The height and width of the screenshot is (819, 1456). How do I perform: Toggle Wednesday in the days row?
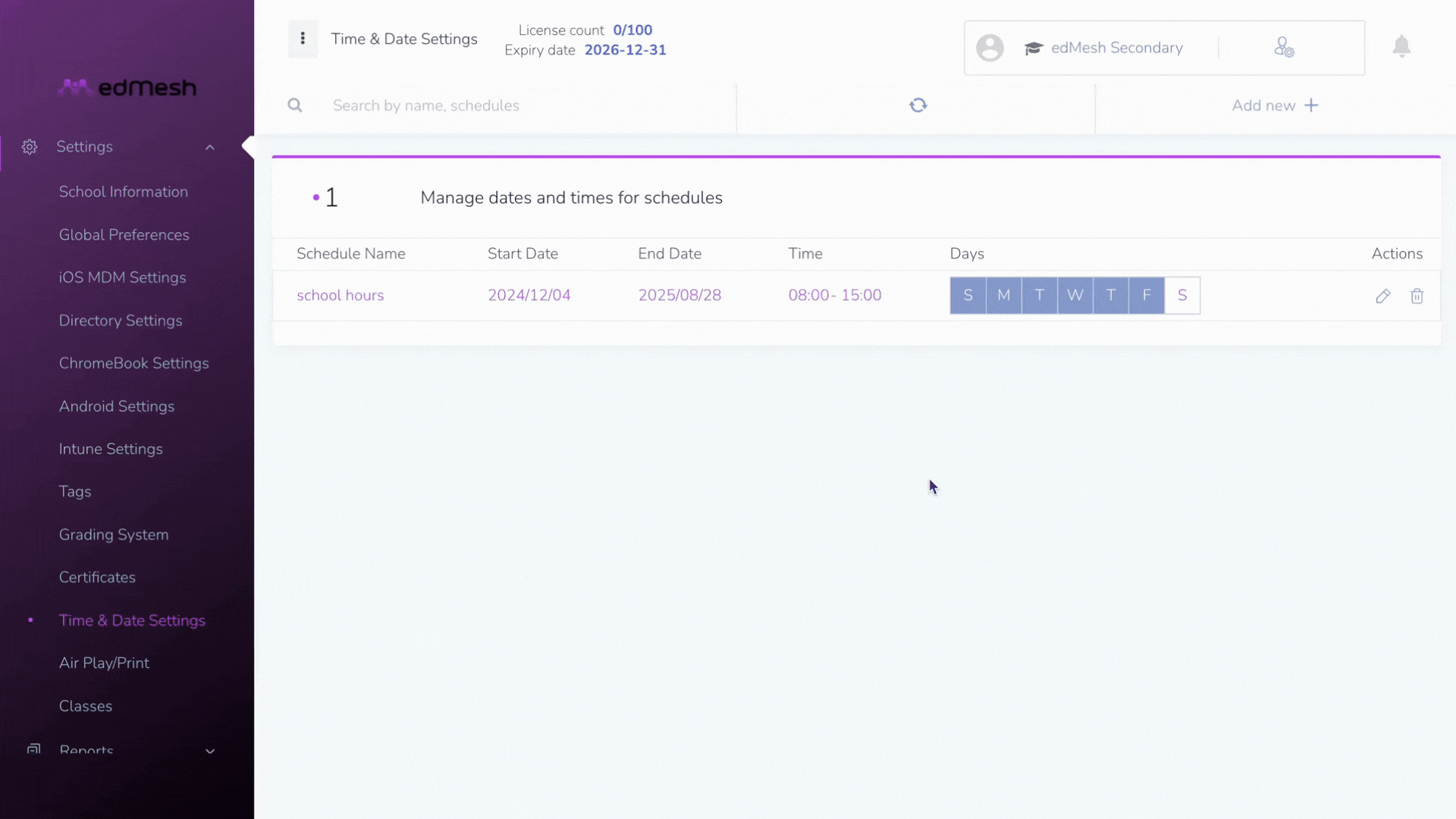(1075, 296)
